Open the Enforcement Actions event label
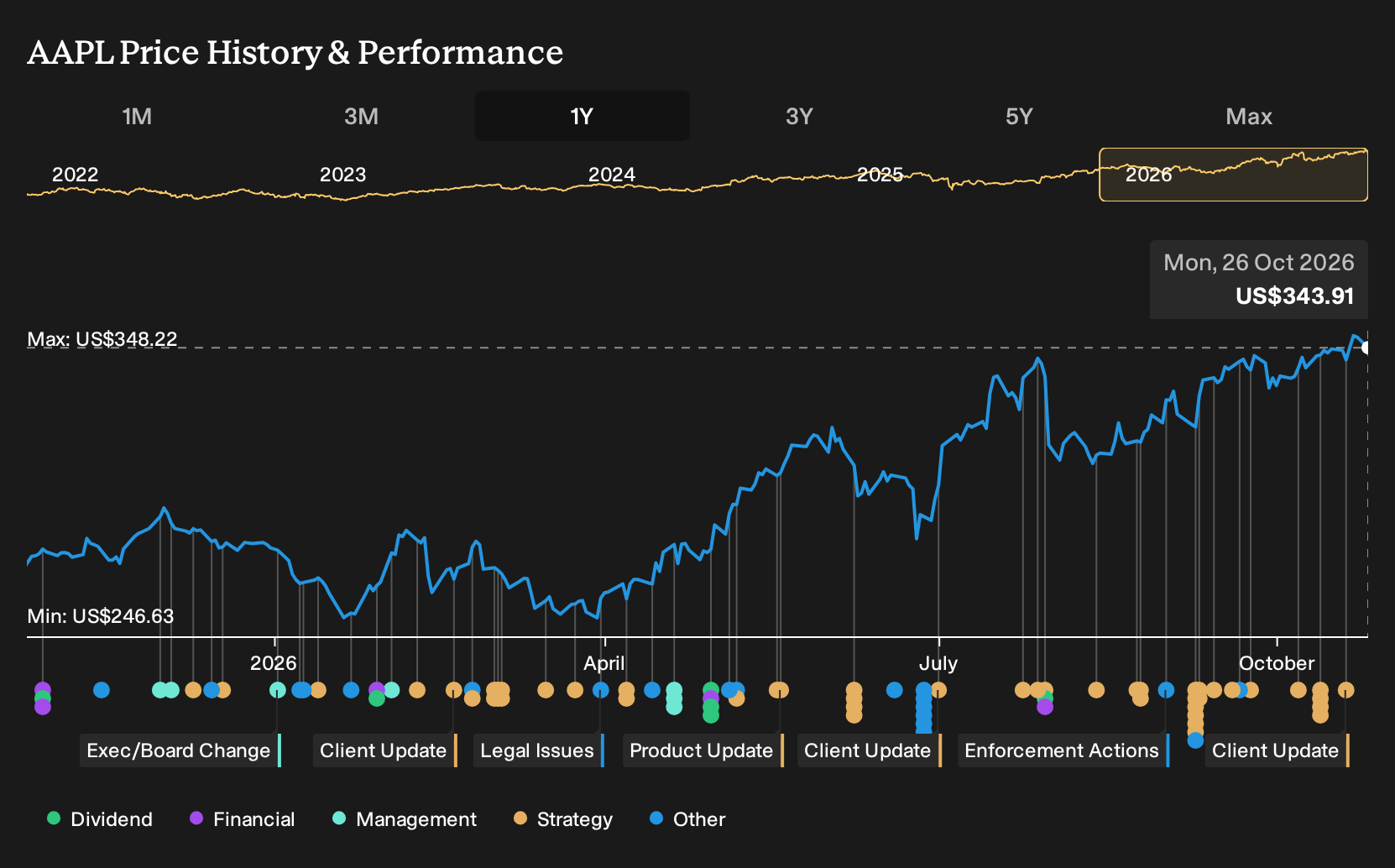Screen dimensions: 1395x868 click(1063, 750)
